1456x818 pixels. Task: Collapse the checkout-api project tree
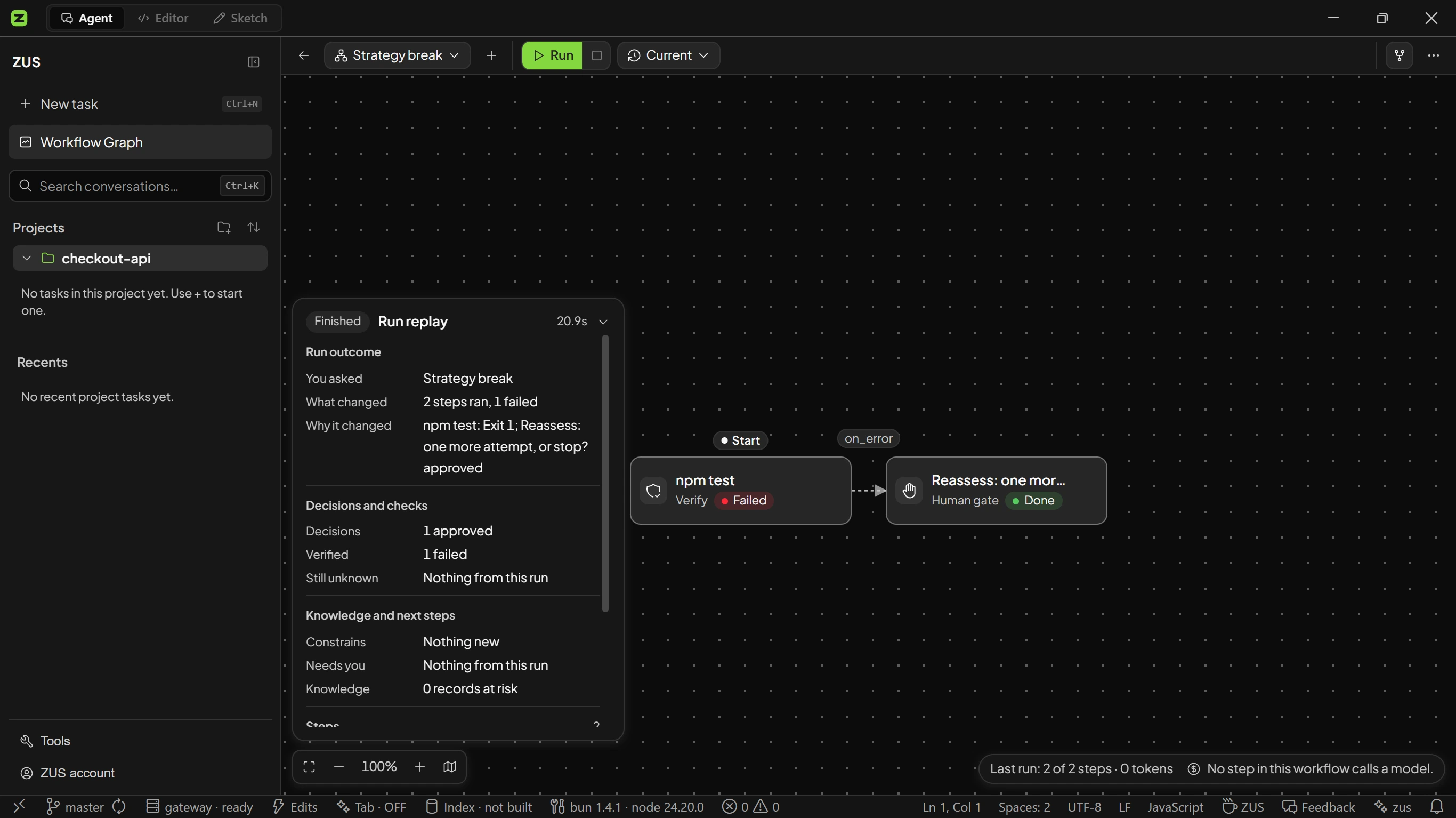26,259
